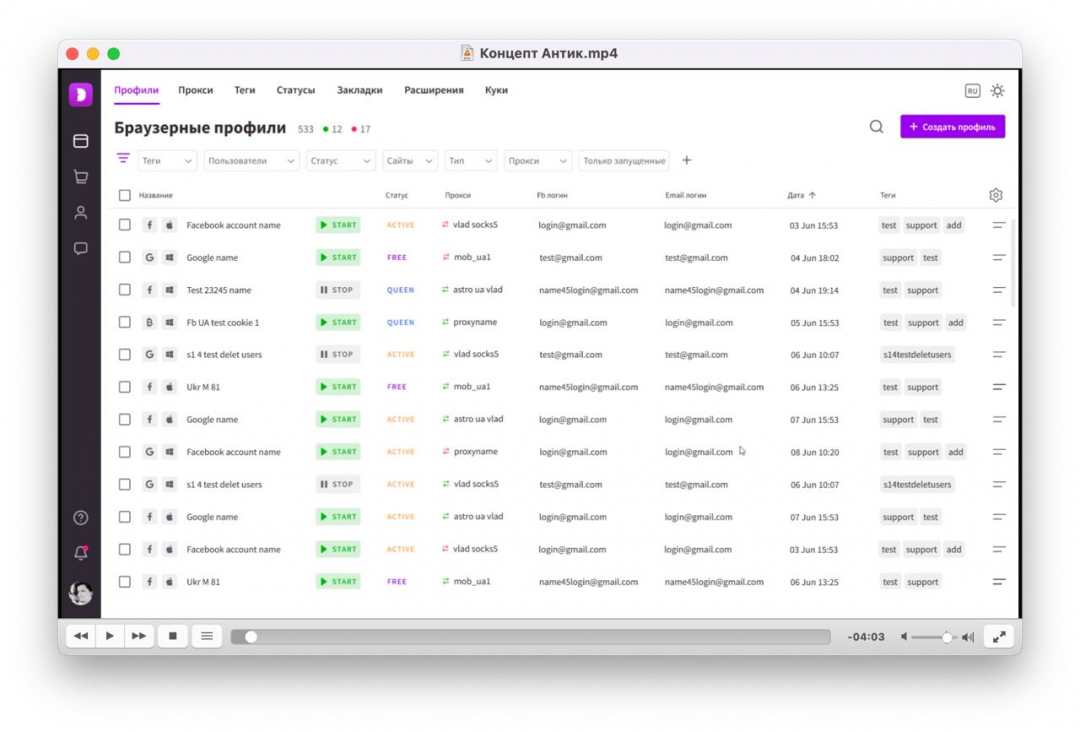Open the Статус filter dropdown
The image size is (1080, 732).
(x=340, y=161)
